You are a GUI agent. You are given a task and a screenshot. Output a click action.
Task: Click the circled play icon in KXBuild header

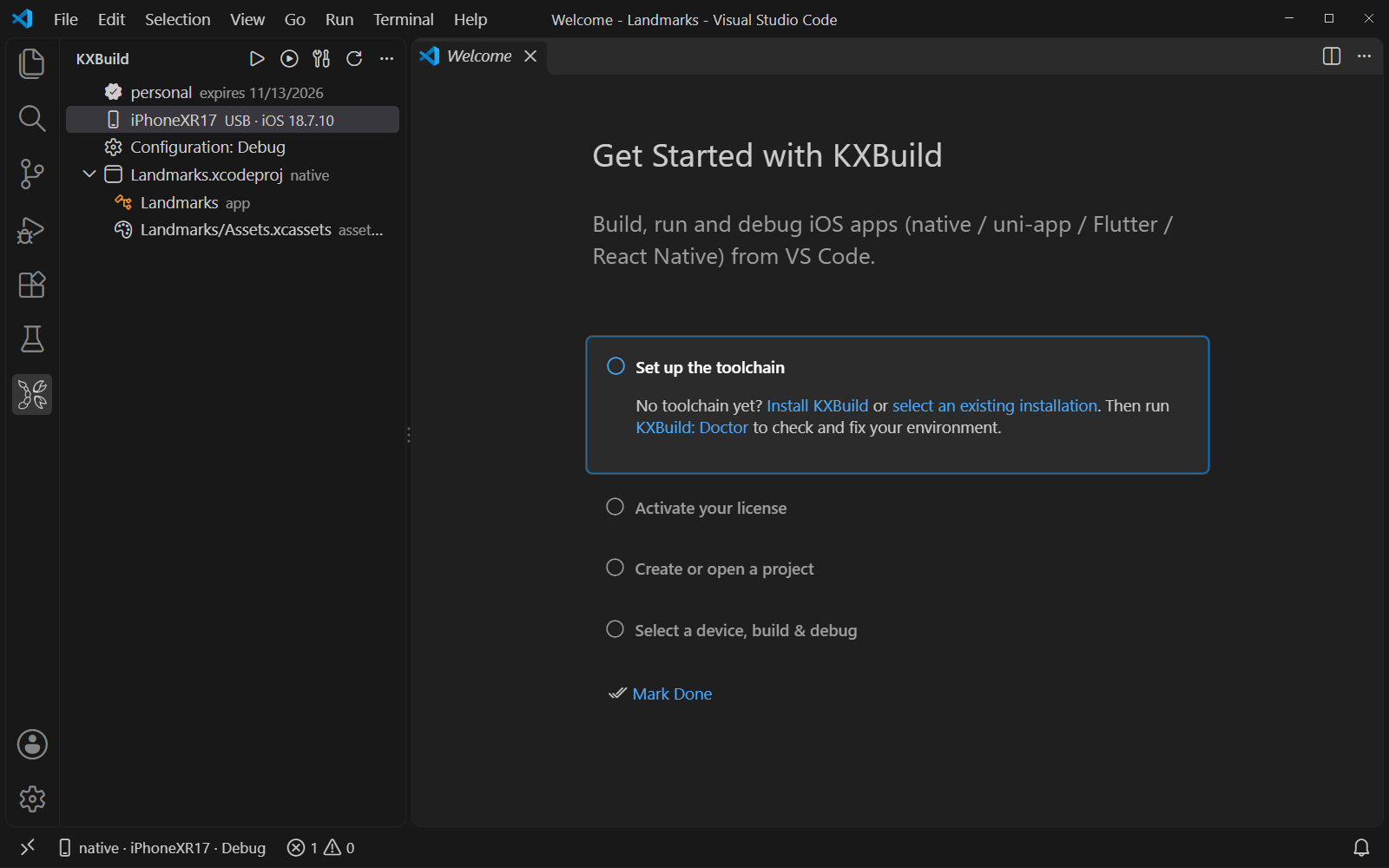tap(289, 59)
